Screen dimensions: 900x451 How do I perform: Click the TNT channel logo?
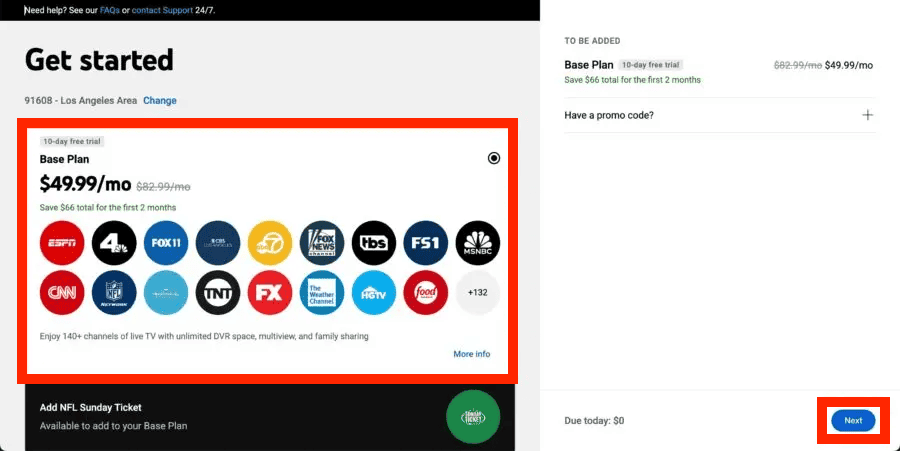[218, 293]
